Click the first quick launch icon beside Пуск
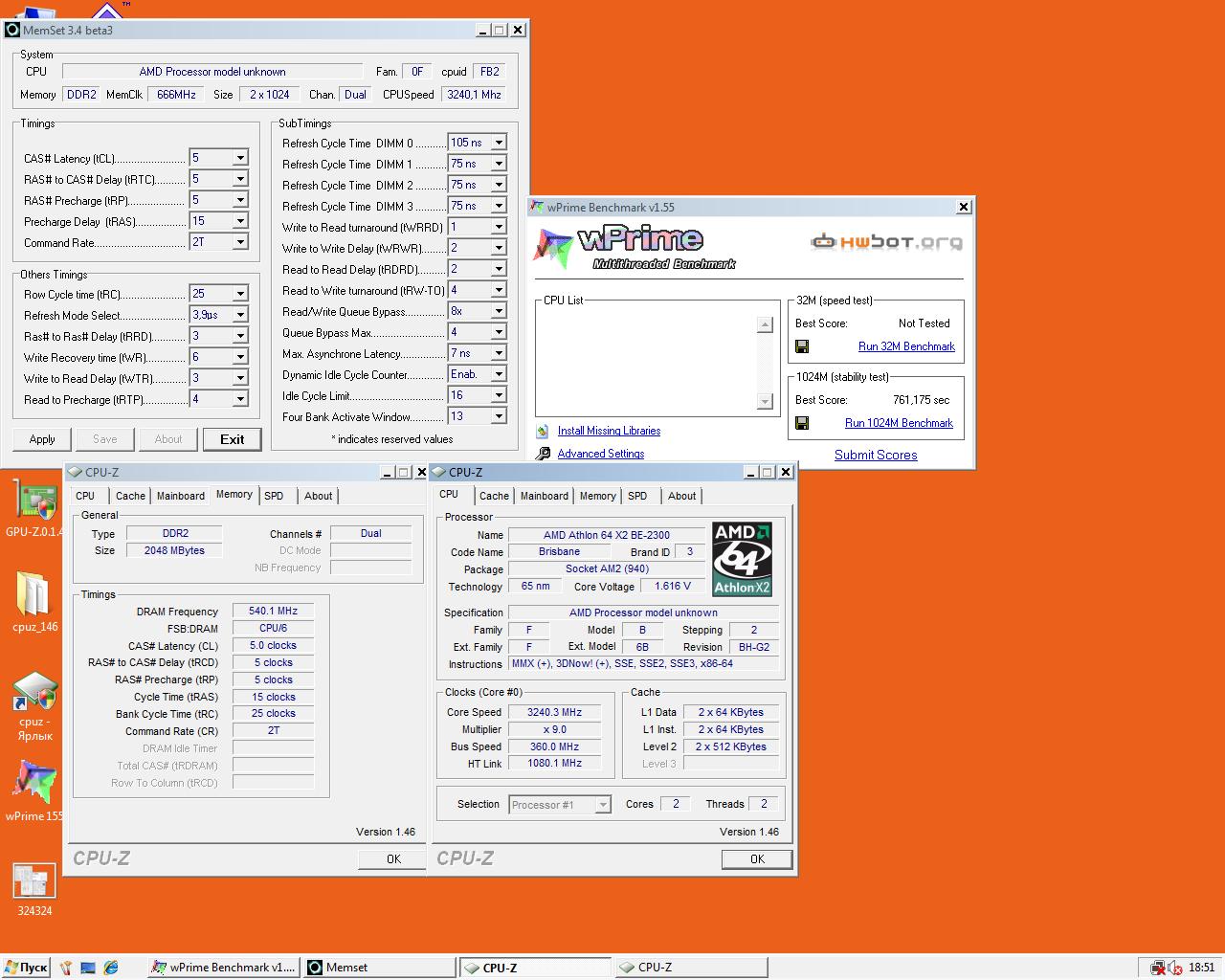The image size is (1225, 980). pos(66,968)
